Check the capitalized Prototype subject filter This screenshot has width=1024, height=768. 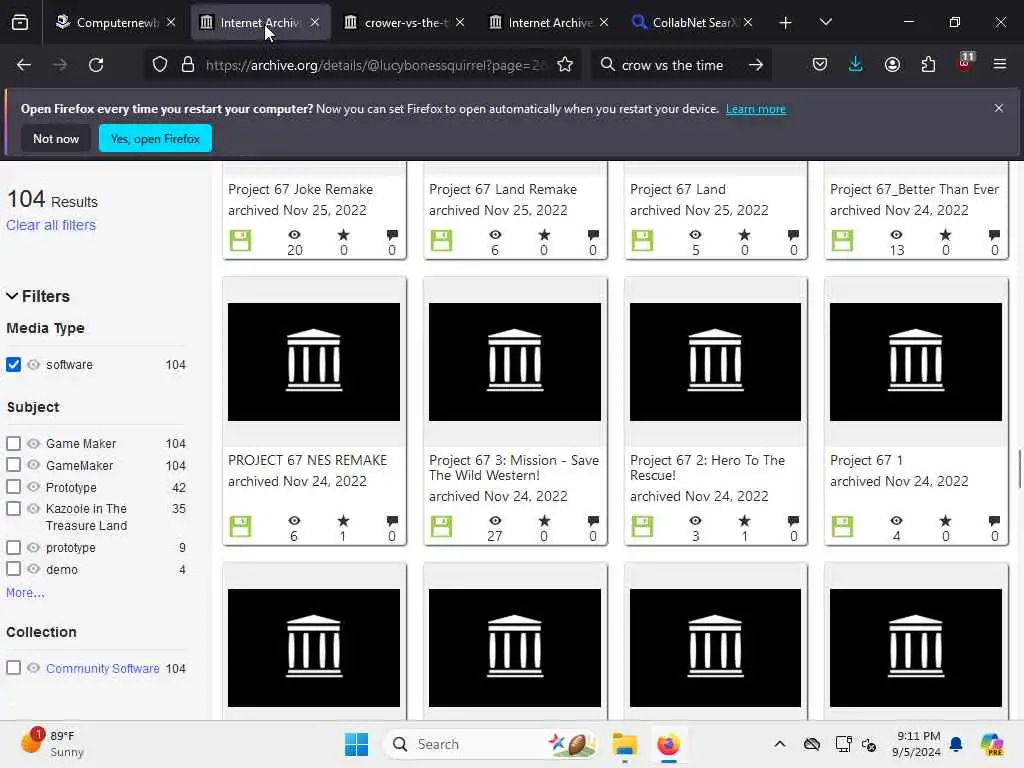(x=14, y=487)
